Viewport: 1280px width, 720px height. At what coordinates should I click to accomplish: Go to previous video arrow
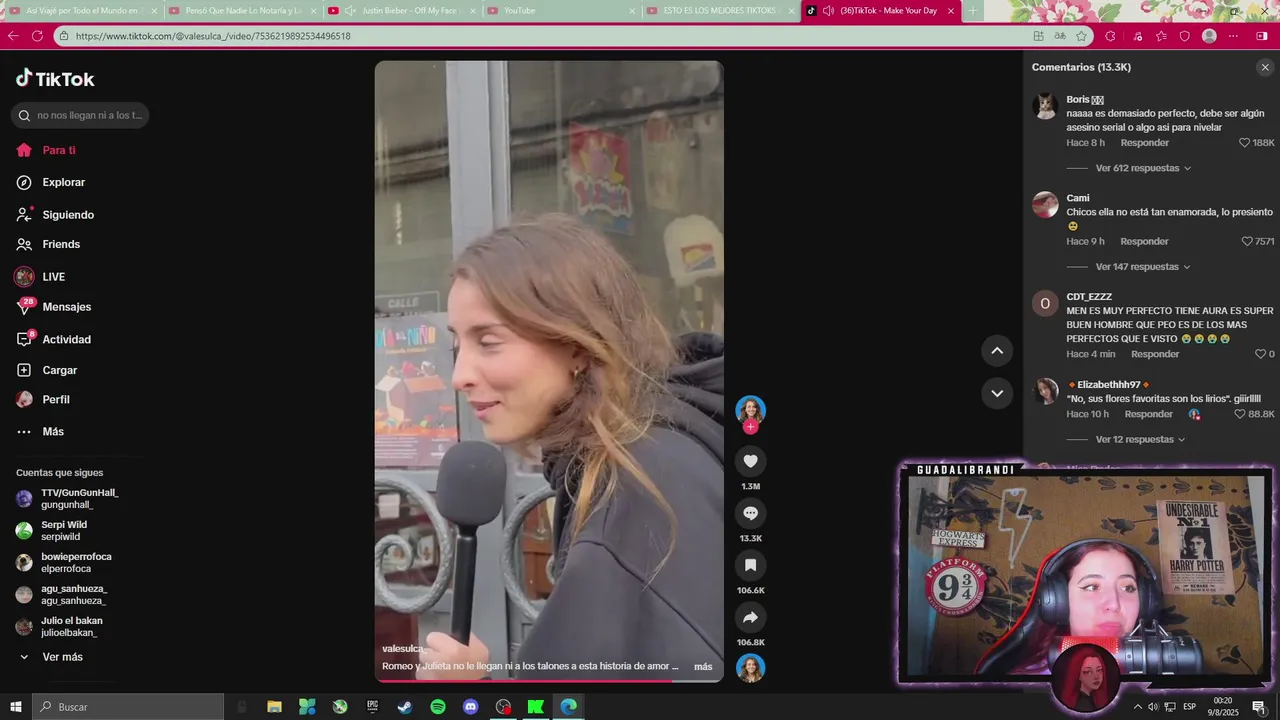coord(996,350)
